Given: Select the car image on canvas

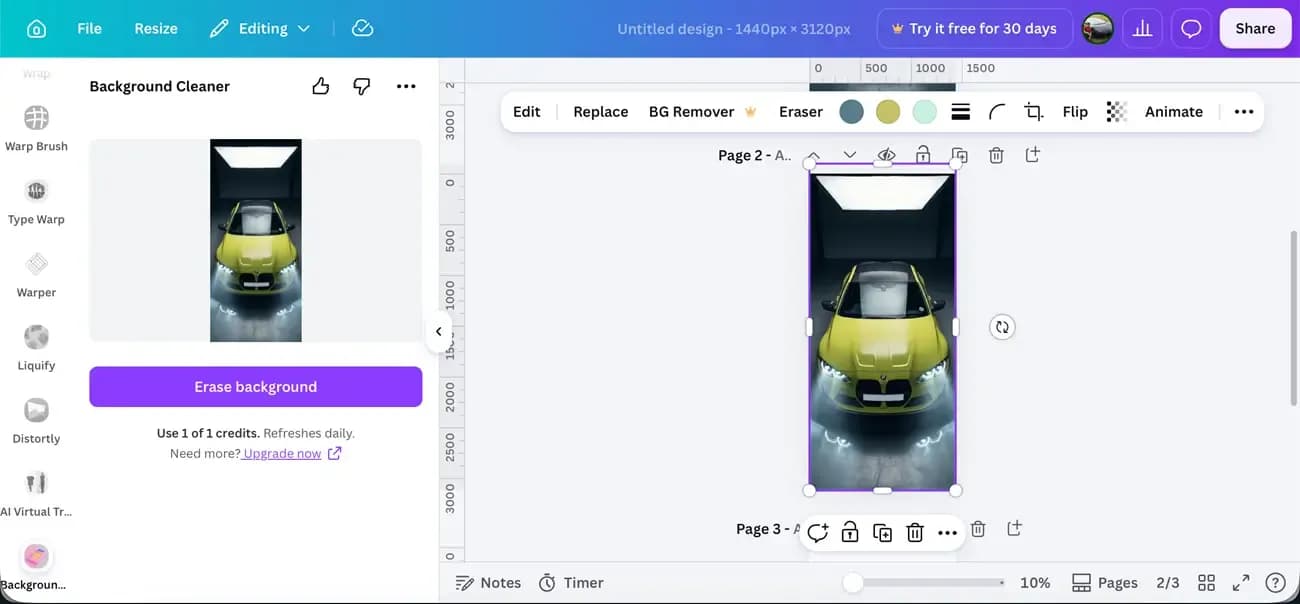Looking at the screenshot, I should pos(882,327).
